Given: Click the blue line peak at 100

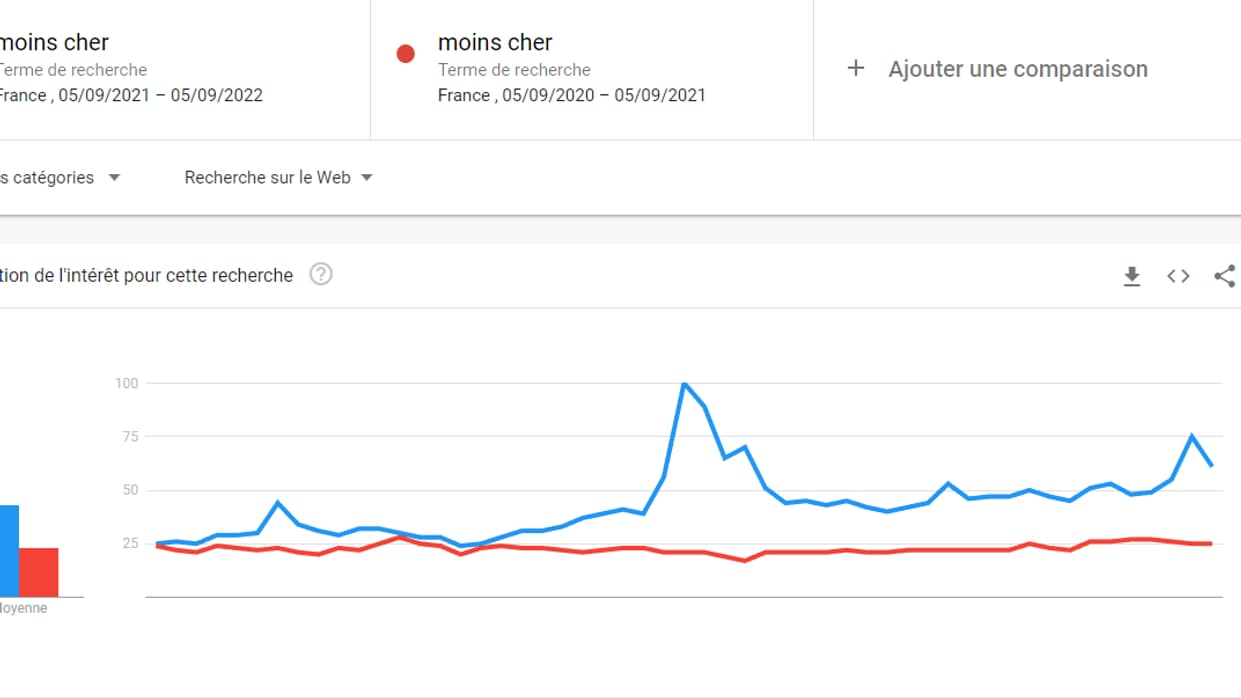Looking at the screenshot, I should coord(684,384).
